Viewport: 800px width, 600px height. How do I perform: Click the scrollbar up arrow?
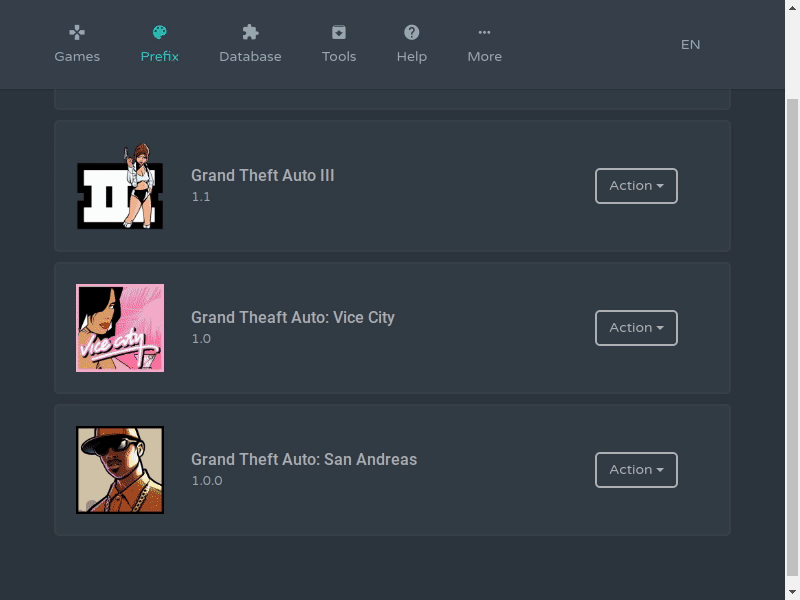(792, 7)
